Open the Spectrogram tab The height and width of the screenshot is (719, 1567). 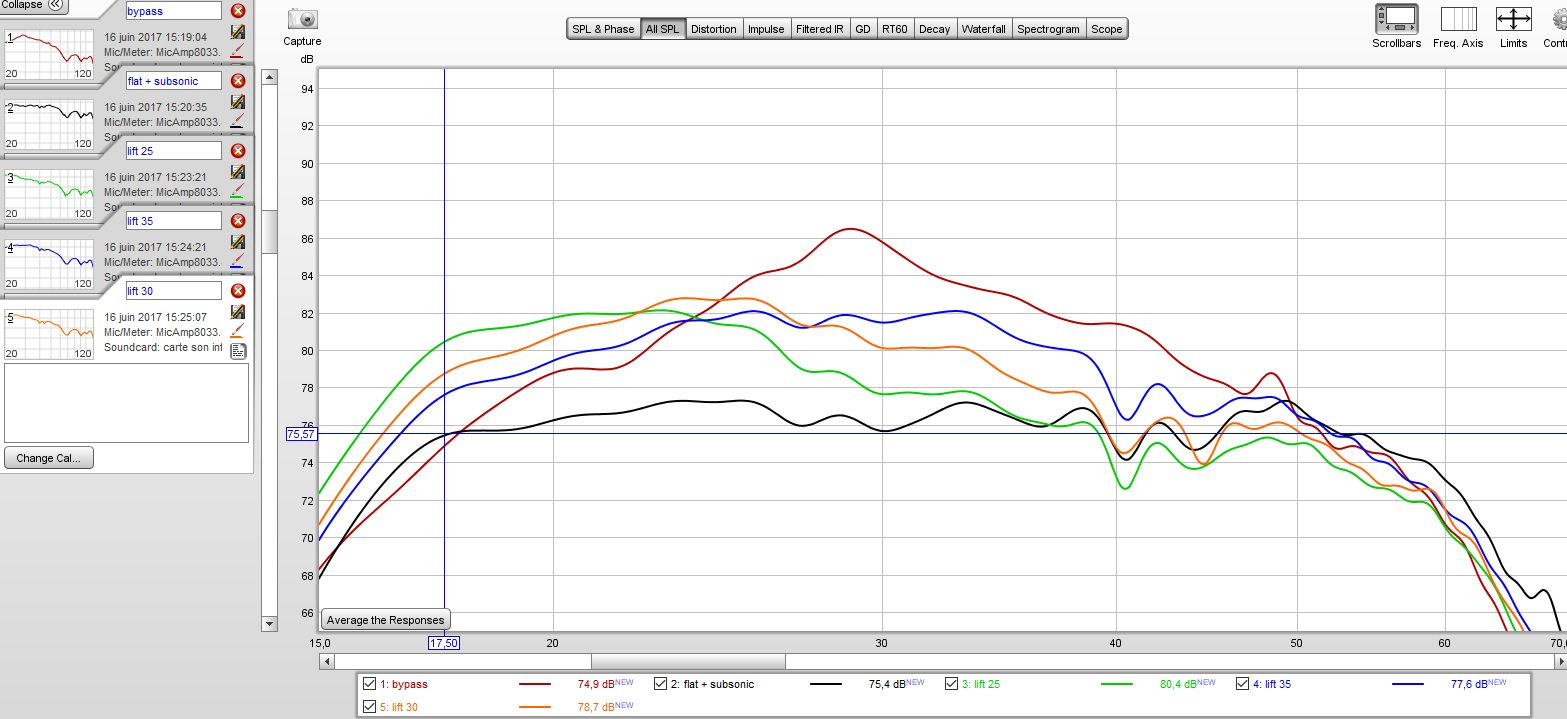(x=1049, y=29)
